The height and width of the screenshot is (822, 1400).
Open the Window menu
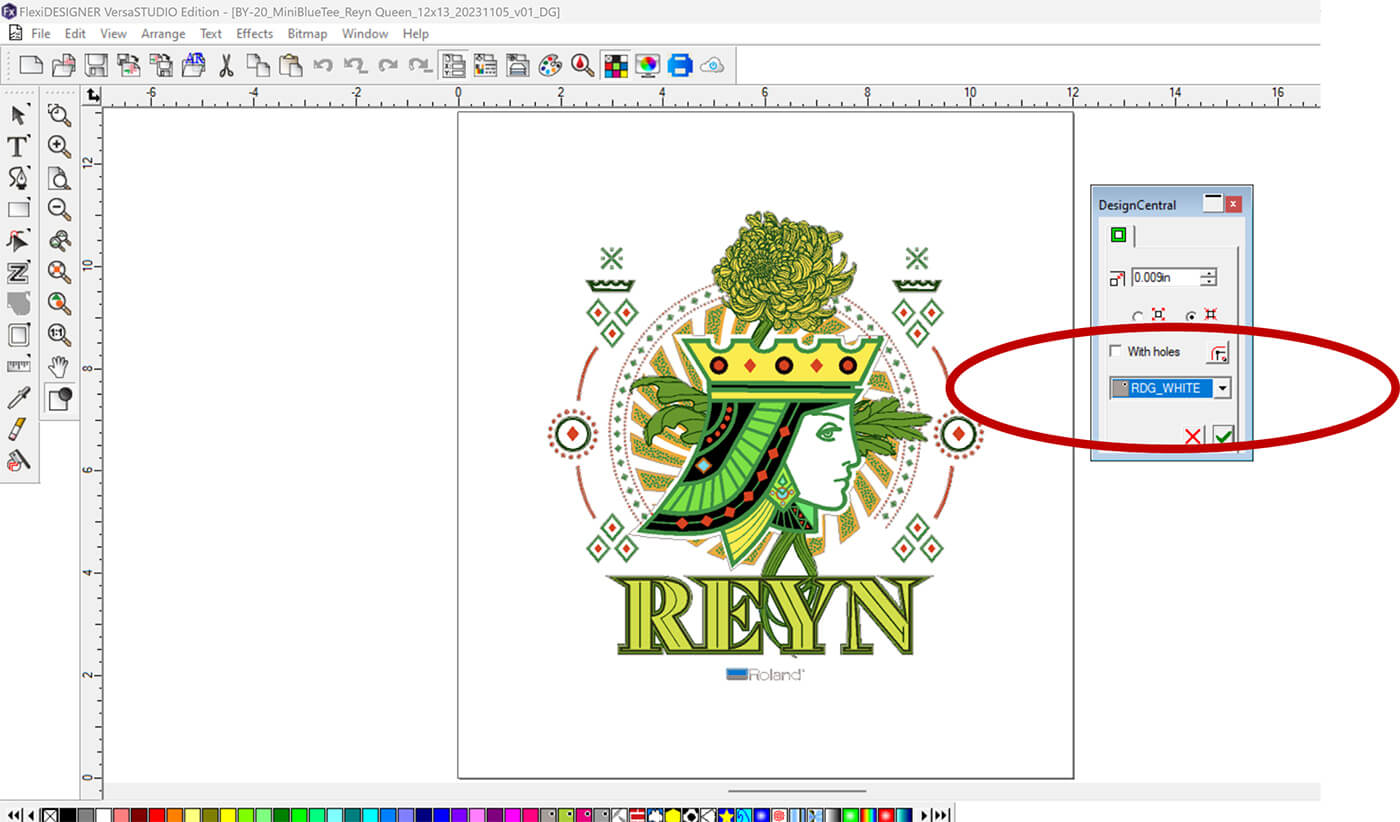tap(365, 33)
